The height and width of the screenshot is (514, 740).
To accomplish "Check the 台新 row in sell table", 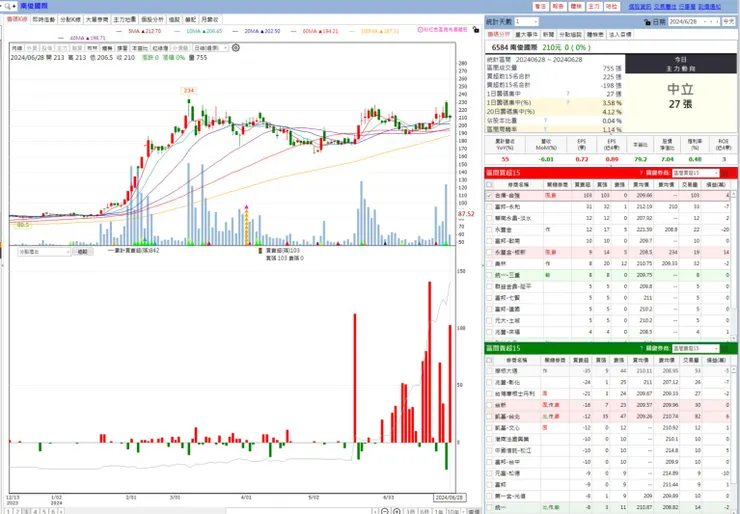I will [x=489, y=405].
